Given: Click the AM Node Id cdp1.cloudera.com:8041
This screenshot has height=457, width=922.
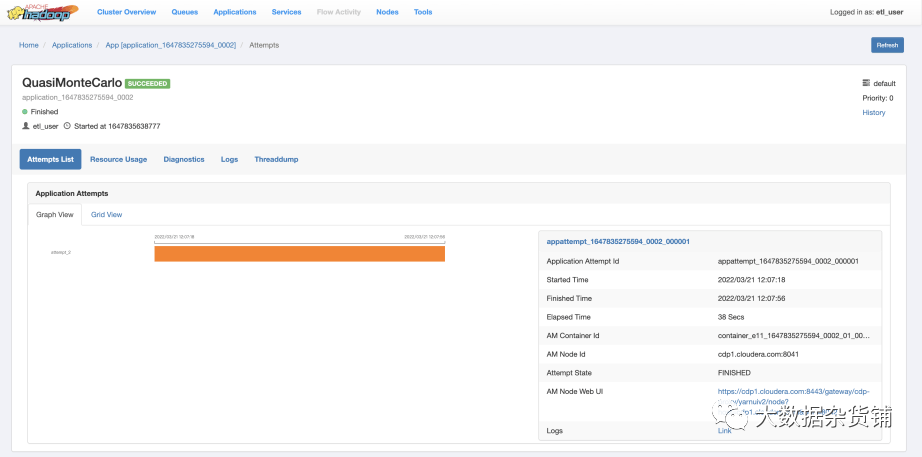Looking at the screenshot, I should click(x=758, y=354).
